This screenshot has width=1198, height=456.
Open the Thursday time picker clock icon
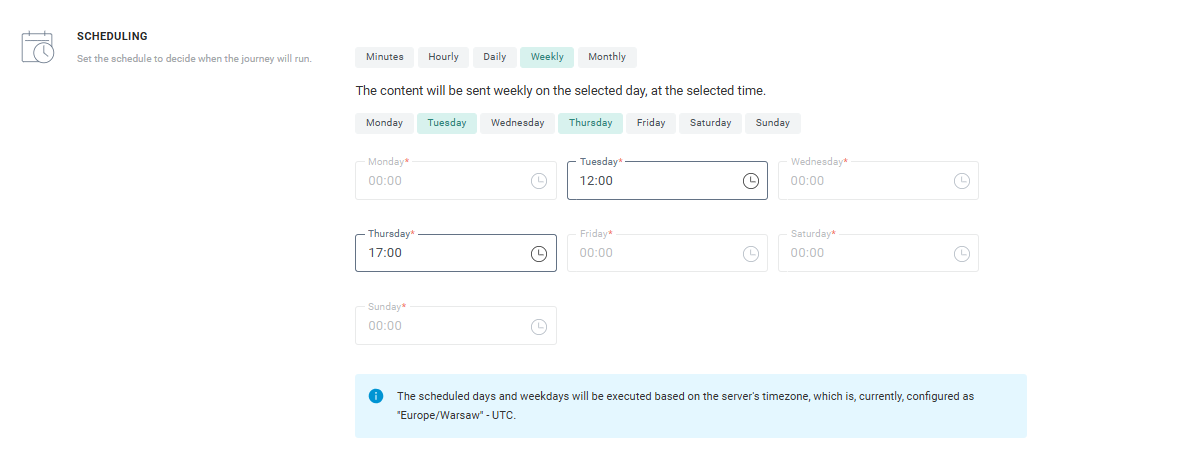tap(539, 253)
